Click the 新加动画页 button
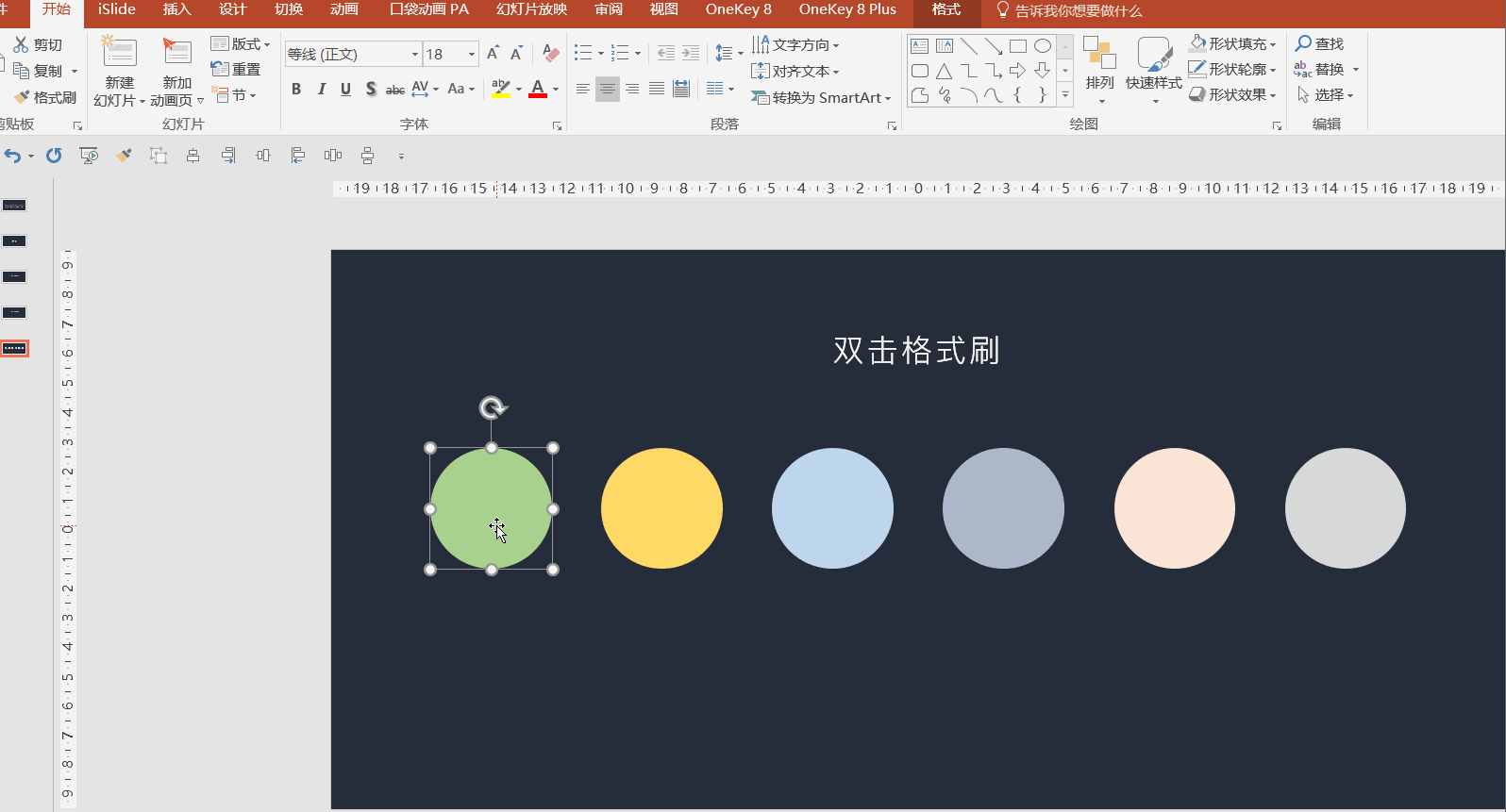Screen dimensions: 1506x812 pos(176,72)
